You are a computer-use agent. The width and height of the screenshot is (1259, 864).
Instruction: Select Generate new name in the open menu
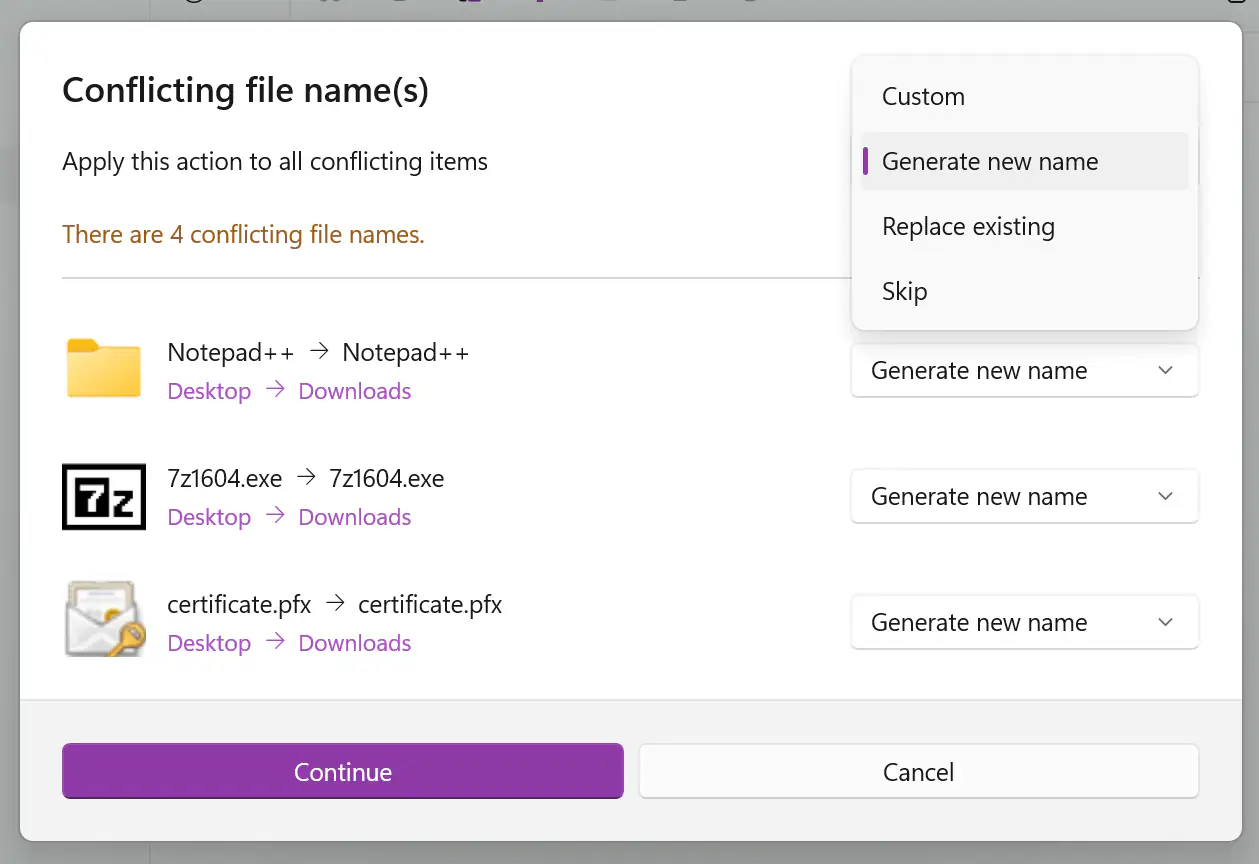pyautogui.click(x=989, y=161)
